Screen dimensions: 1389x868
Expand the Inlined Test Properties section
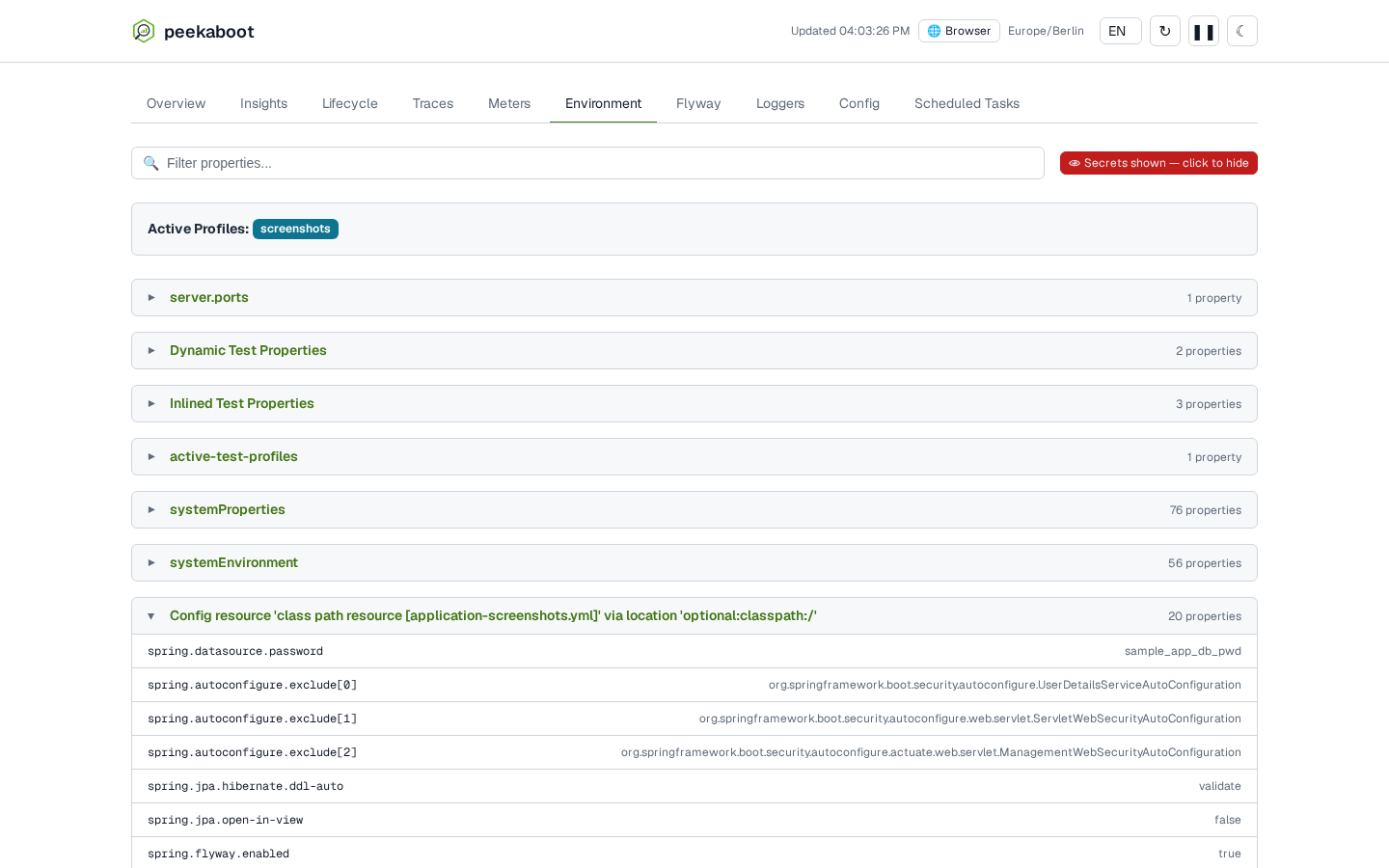point(694,404)
